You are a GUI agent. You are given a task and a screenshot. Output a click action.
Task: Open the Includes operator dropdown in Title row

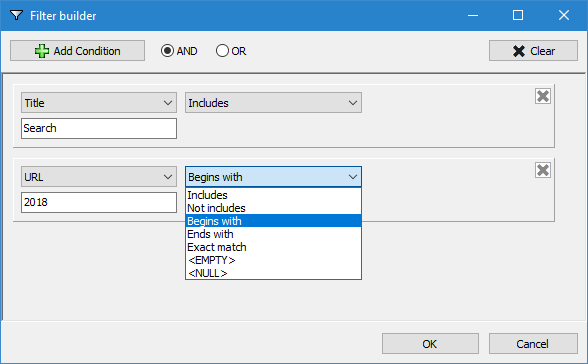pos(273,103)
